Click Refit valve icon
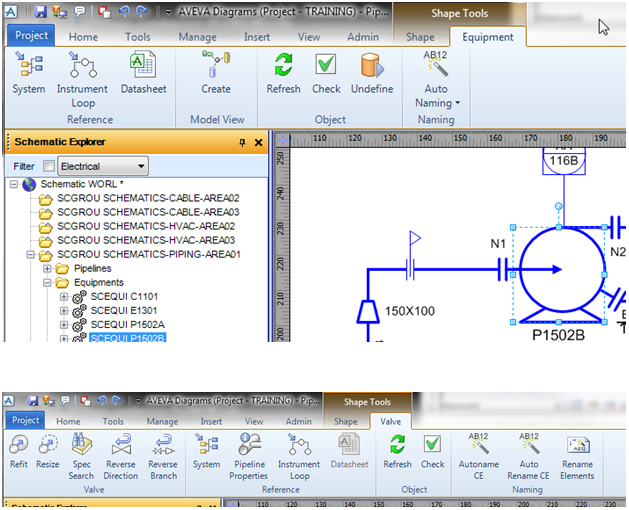Viewport: 629px width, 510px height. pyautogui.click(x=18, y=445)
